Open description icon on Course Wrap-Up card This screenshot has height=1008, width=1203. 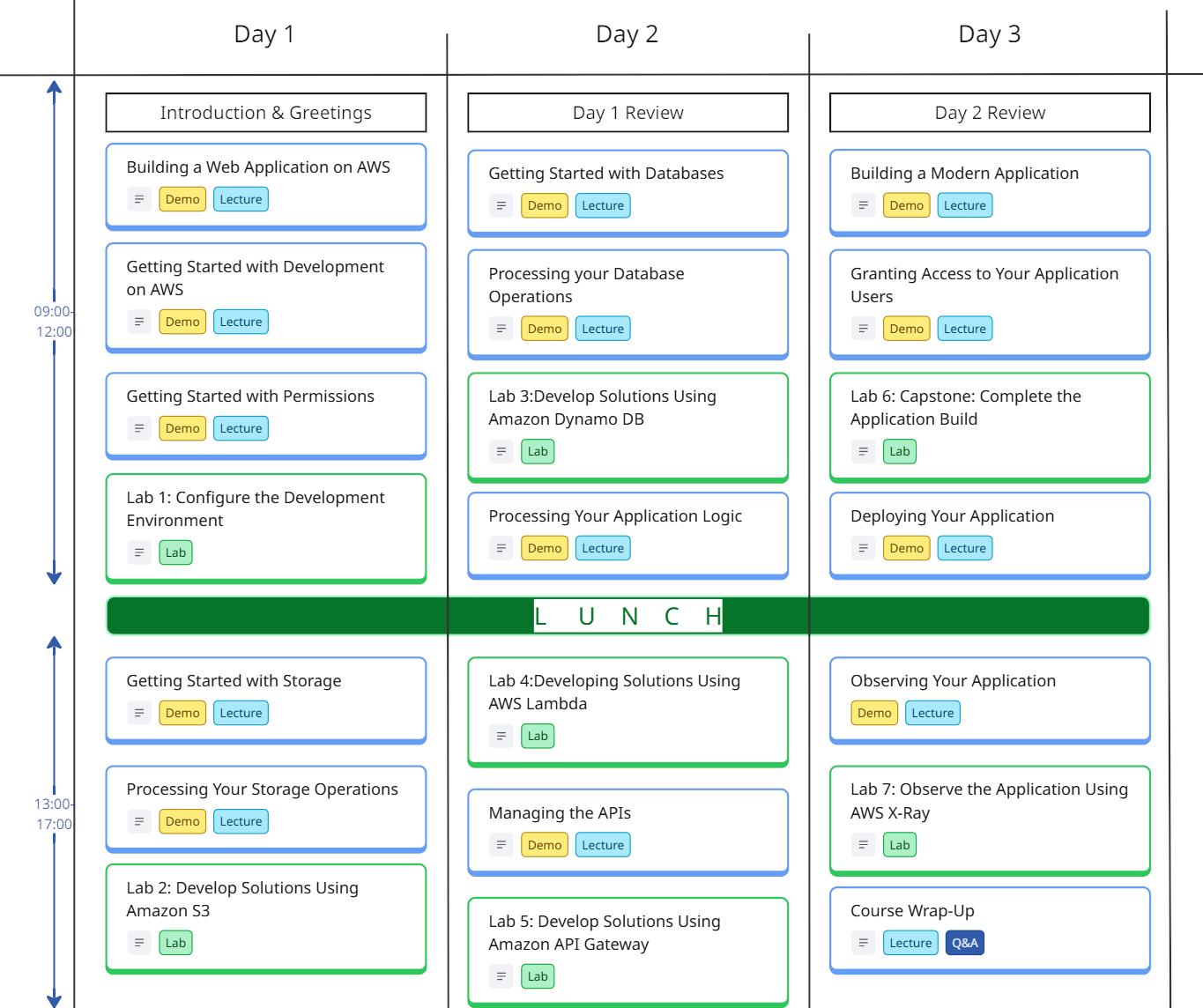(864, 944)
